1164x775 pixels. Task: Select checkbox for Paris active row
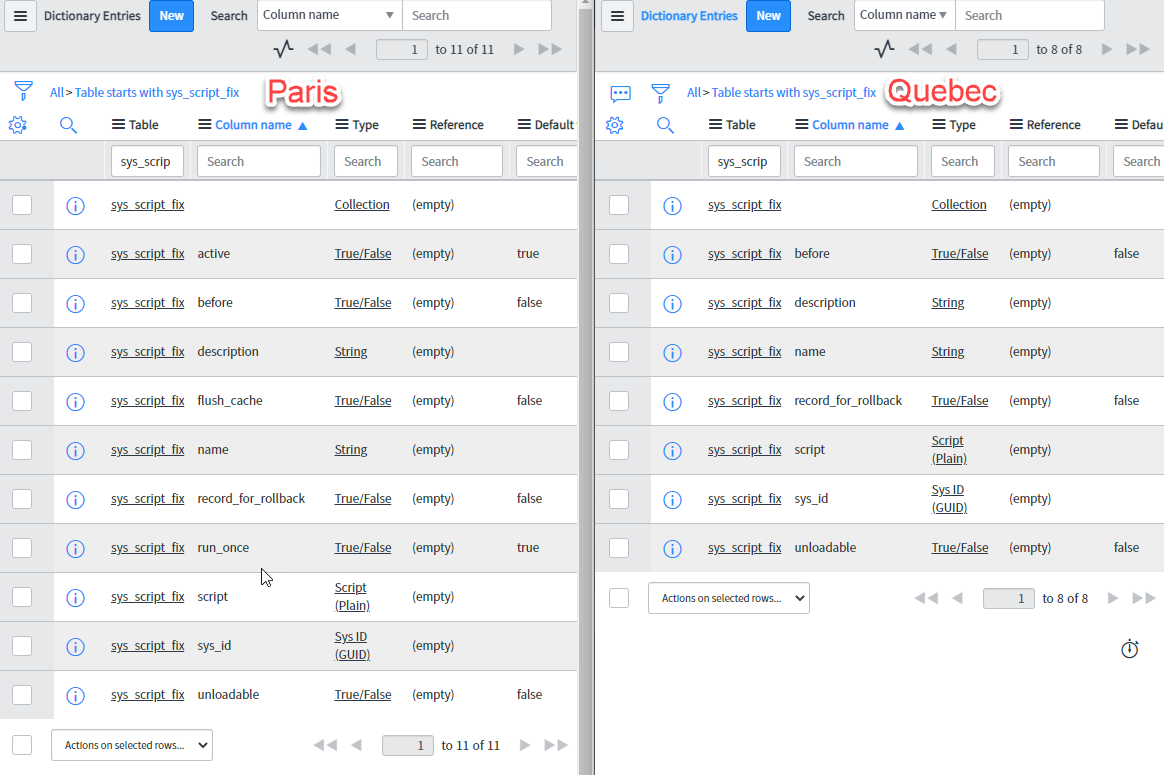click(22, 254)
